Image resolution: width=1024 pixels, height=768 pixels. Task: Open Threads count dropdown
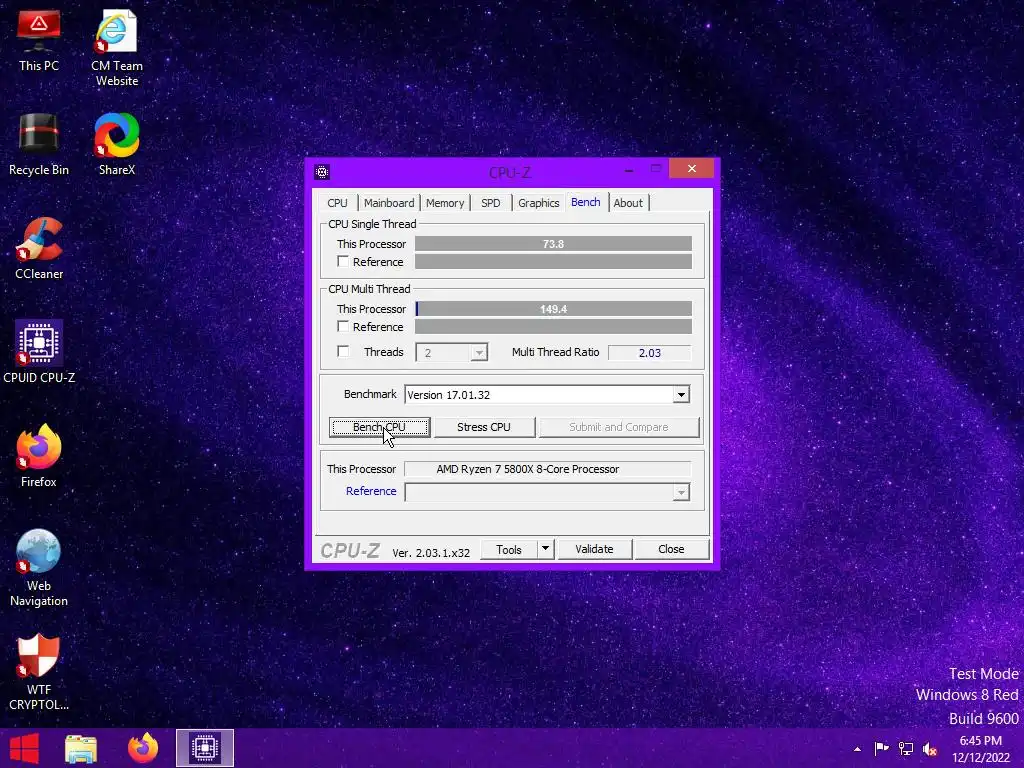[479, 353]
